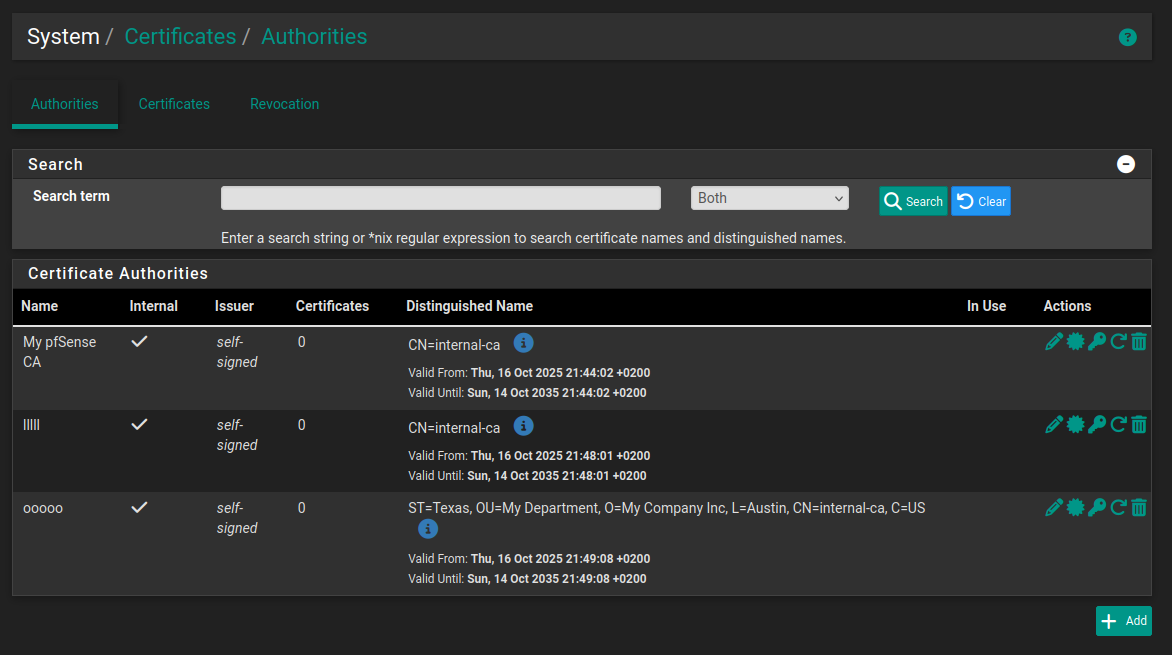Export the key for My pfSense CA

1097,342
